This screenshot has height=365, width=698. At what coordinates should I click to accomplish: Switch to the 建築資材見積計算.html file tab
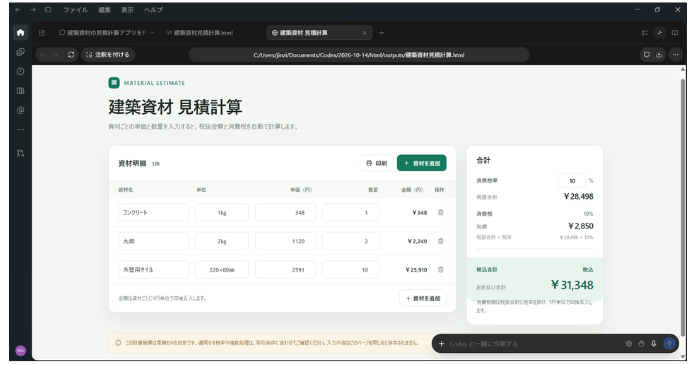pos(199,32)
